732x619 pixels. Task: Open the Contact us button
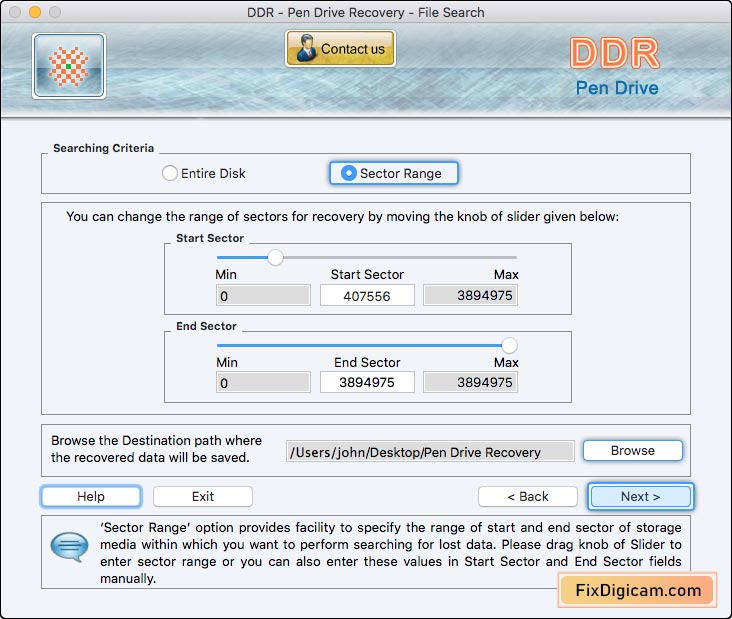point(340,49)
